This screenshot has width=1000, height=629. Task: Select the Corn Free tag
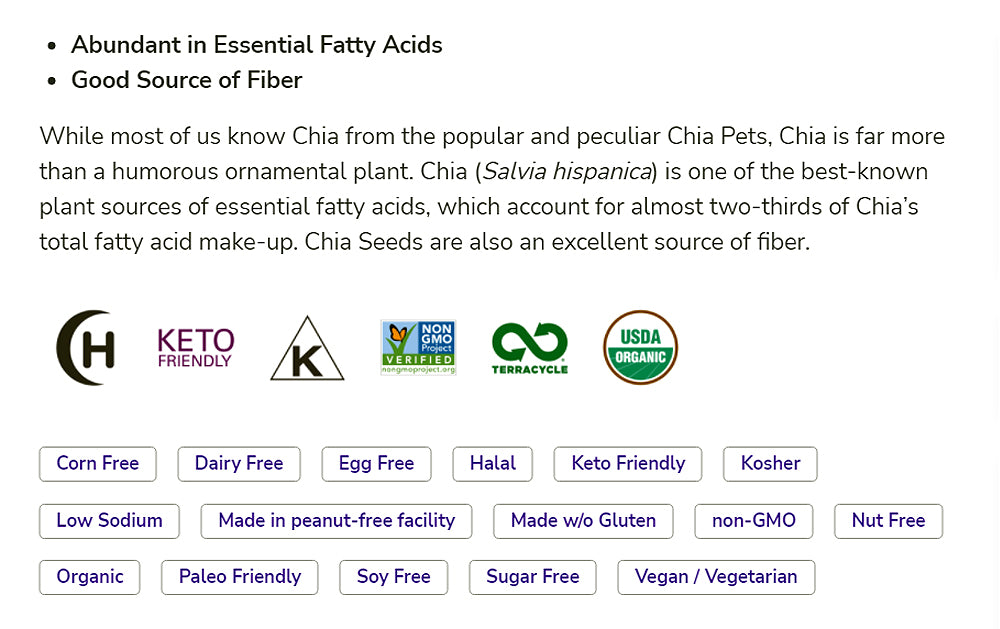(98, 464)
